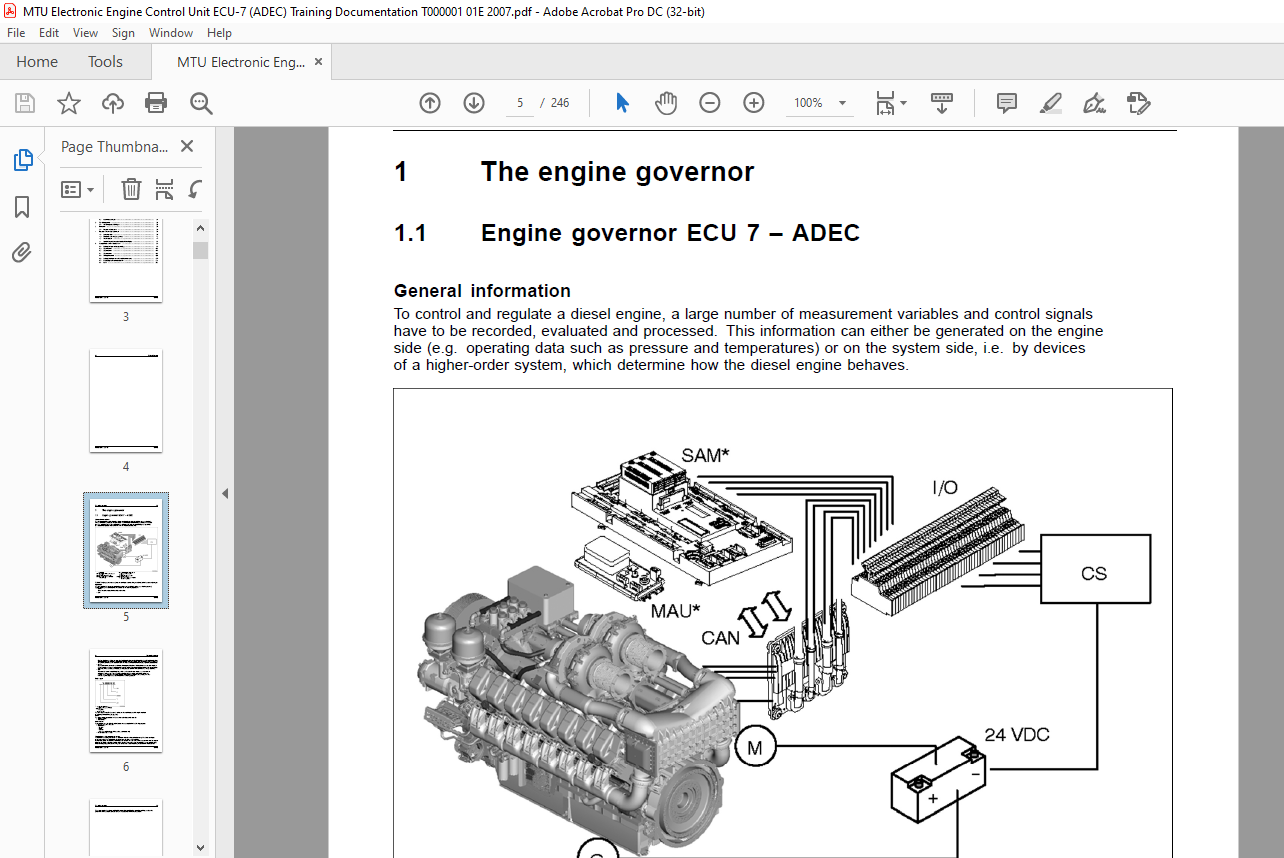Go to previous page arrow up
The image size is (1284, 858).
tap(430, 103)
